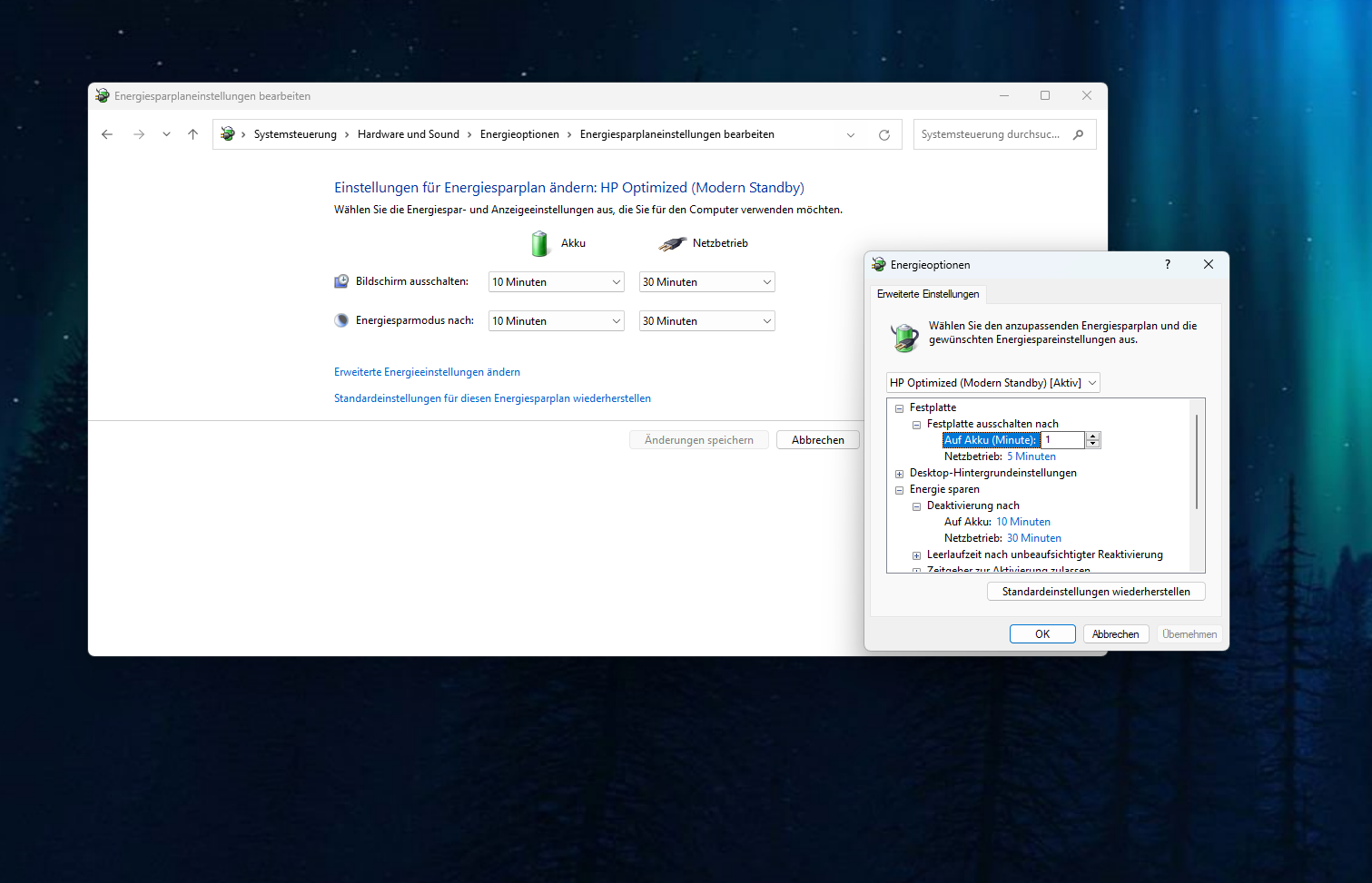This screenshot has height=883, width=1372.
Task: Click the 30 Minuten Netzbetrieb value under Deaktivierung
Action: point(1034,538)
